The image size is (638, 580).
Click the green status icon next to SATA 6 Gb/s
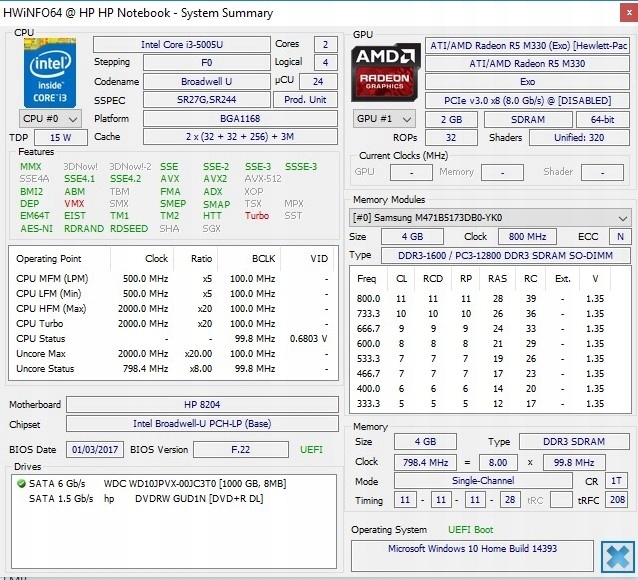point(21,484)
